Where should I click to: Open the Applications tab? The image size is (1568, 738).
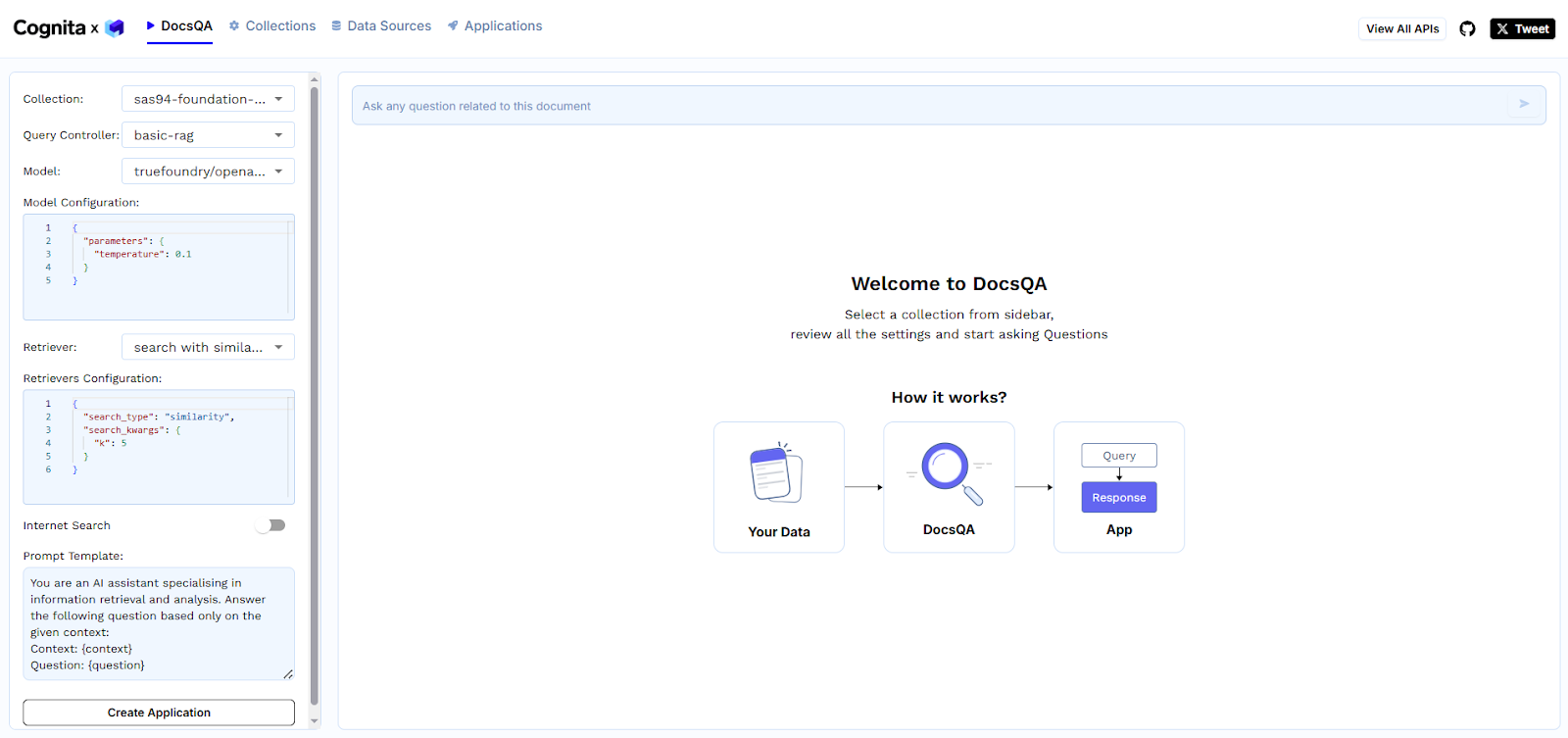pos(495,26)
